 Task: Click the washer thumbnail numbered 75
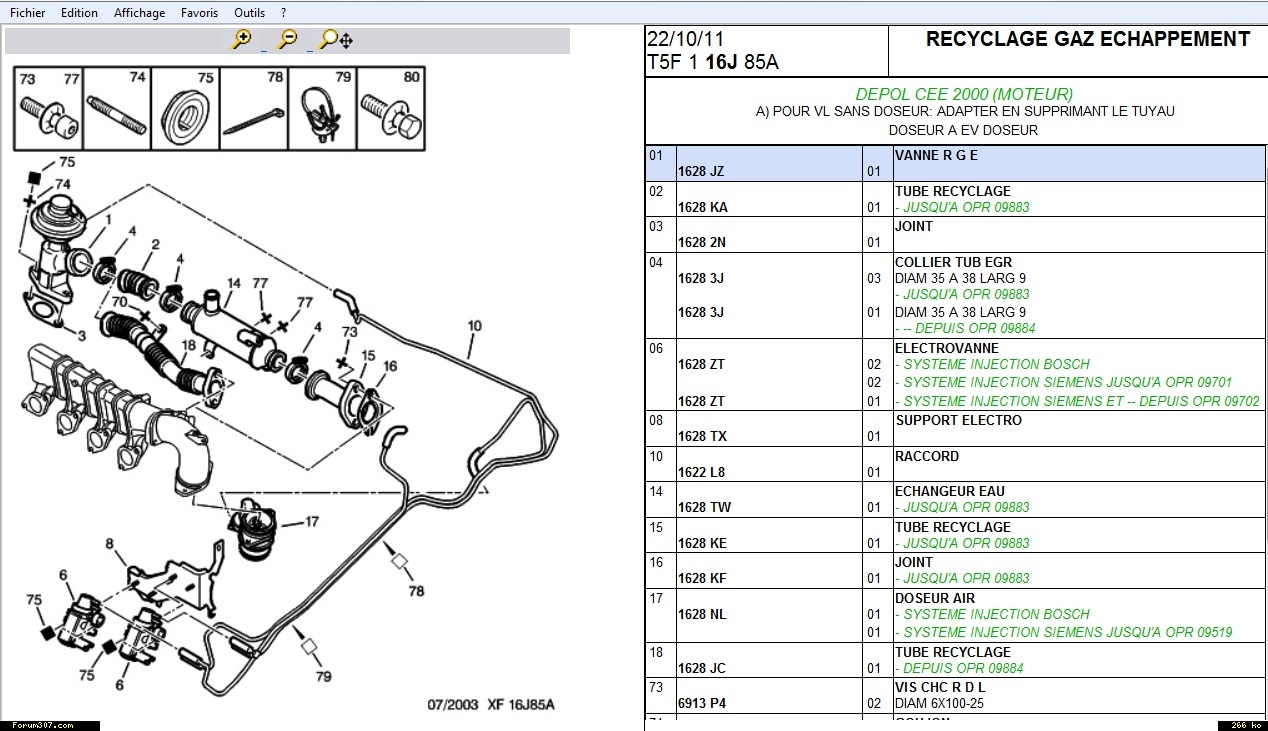coord(185,106)
